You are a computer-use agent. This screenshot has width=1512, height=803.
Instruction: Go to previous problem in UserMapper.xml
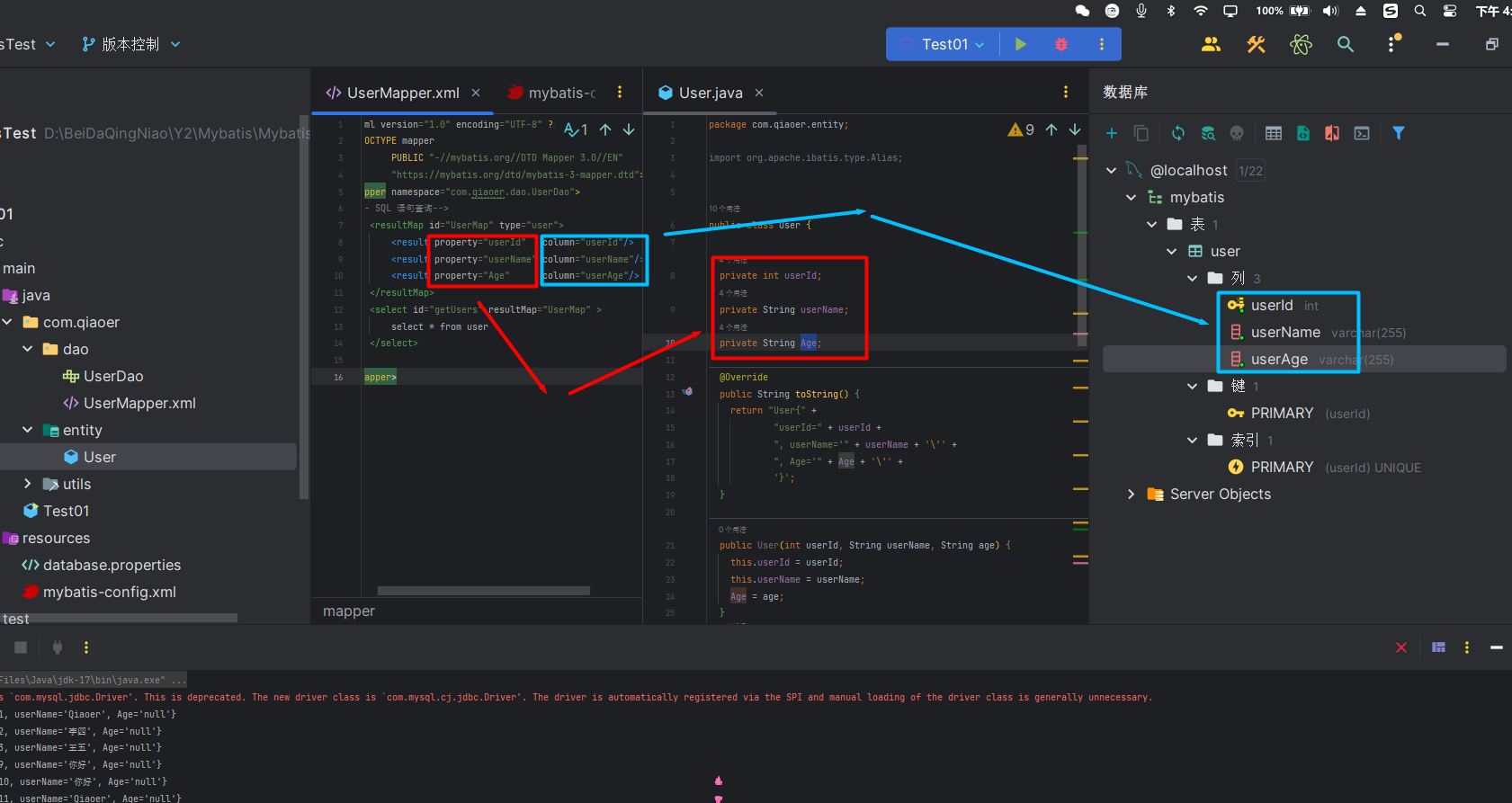click(605, 129)
